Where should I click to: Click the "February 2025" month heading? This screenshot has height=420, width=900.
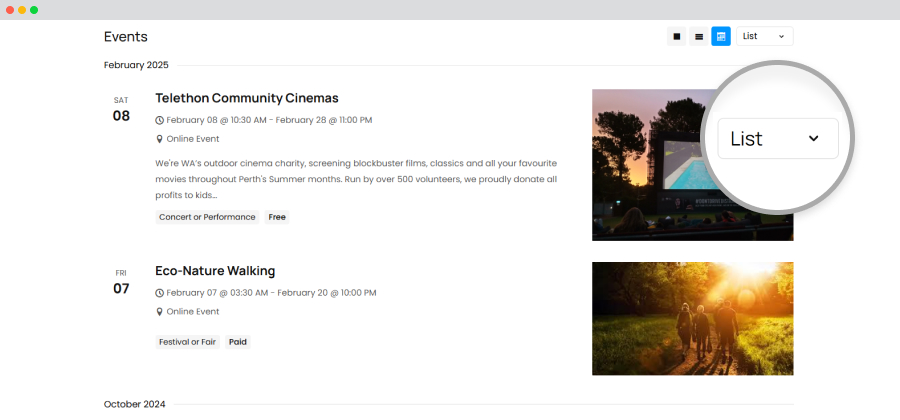(136, 65)
